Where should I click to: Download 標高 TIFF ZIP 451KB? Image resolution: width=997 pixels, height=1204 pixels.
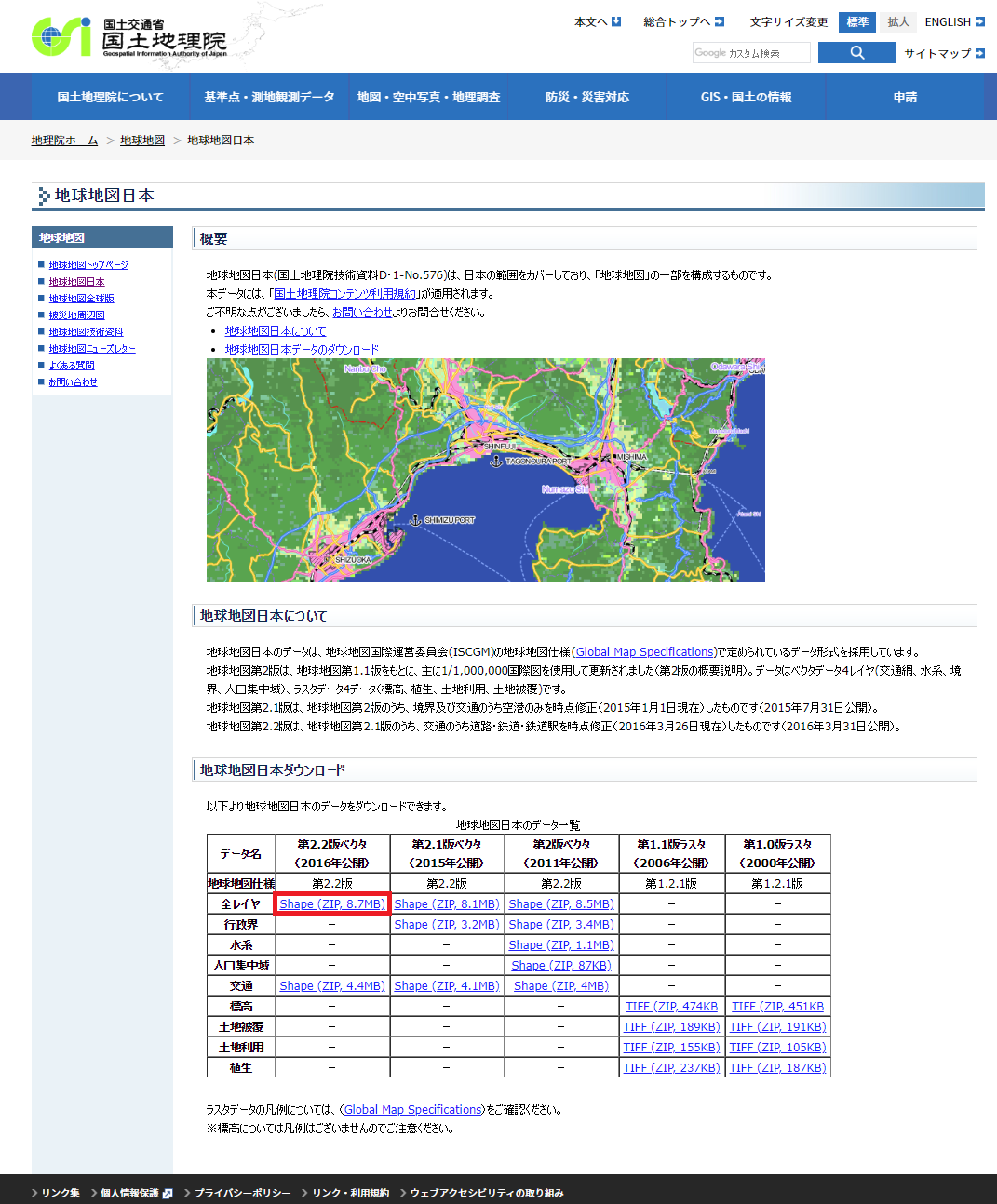click(777, 1007)
